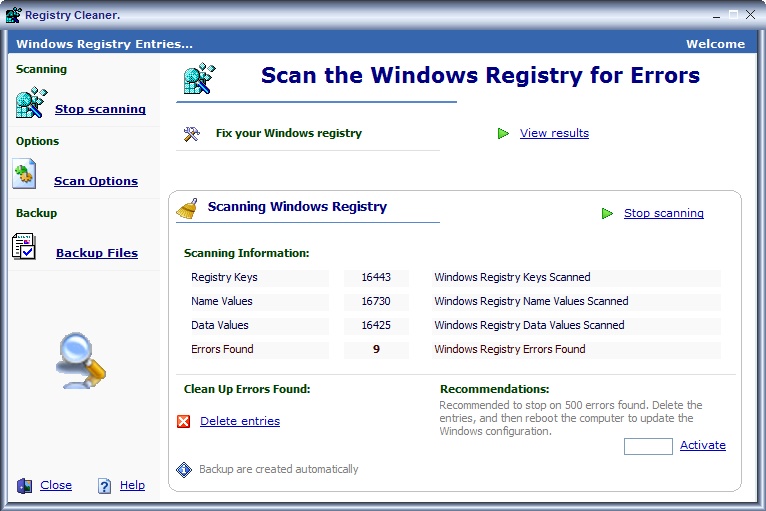Click the magnifying glass search icon in sidebar
Screen dimensions: 766x511
pos(81,361)
